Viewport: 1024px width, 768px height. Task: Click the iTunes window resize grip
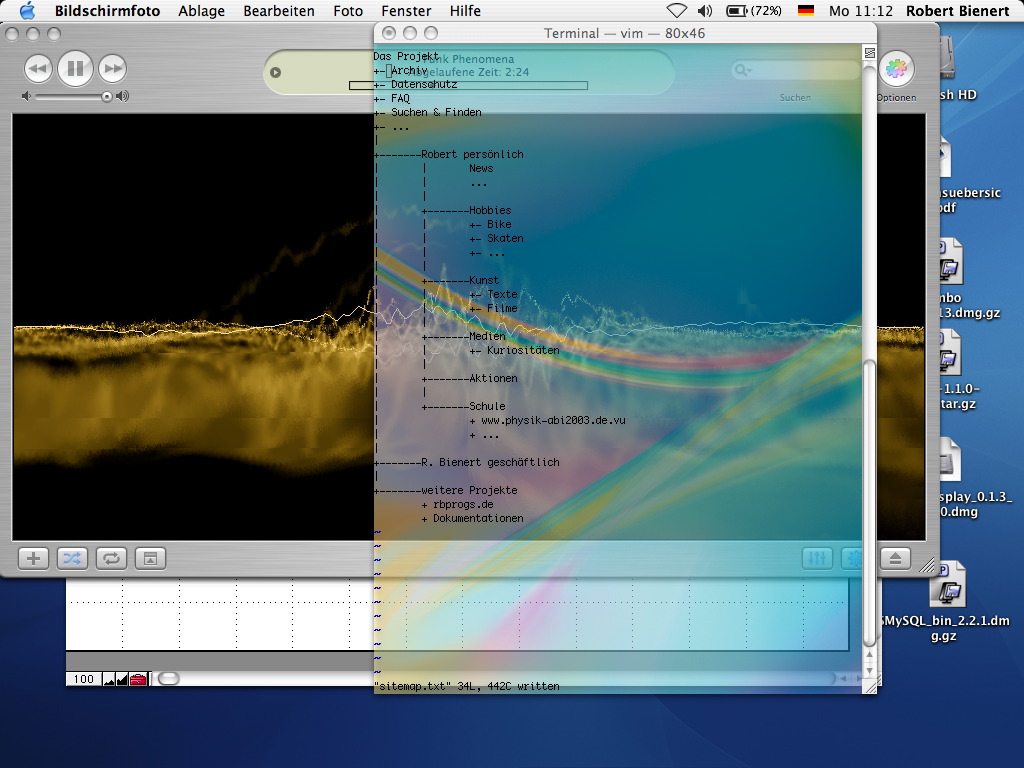[x=927, y=566]
